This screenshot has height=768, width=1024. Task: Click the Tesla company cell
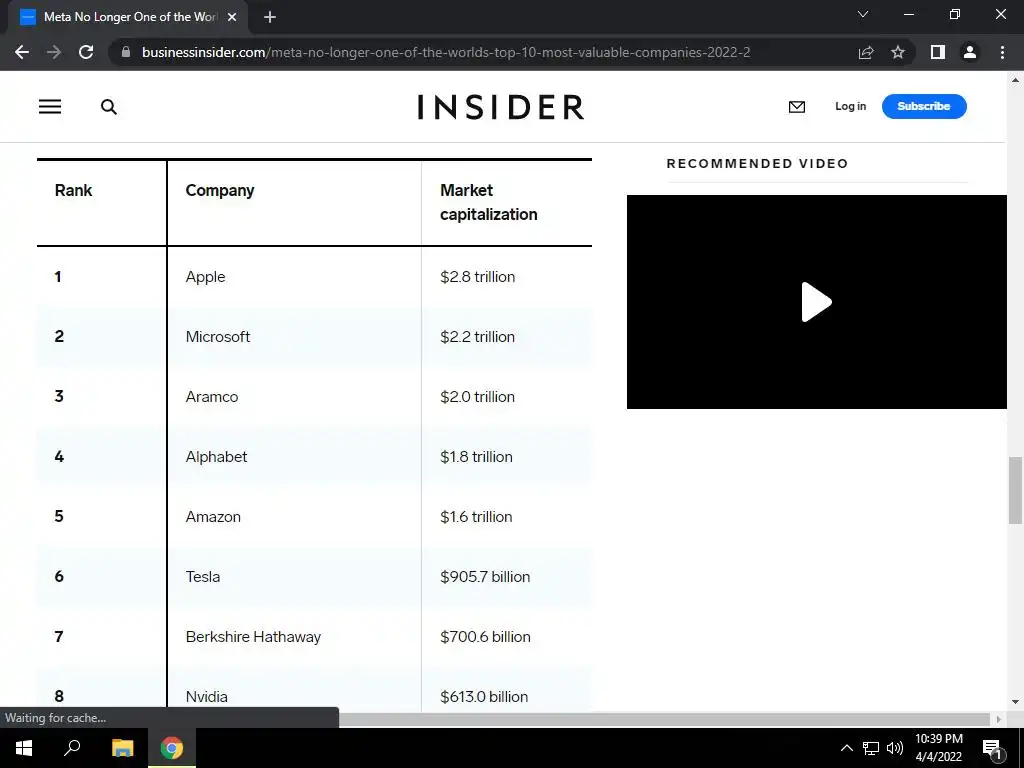[203, 577]
